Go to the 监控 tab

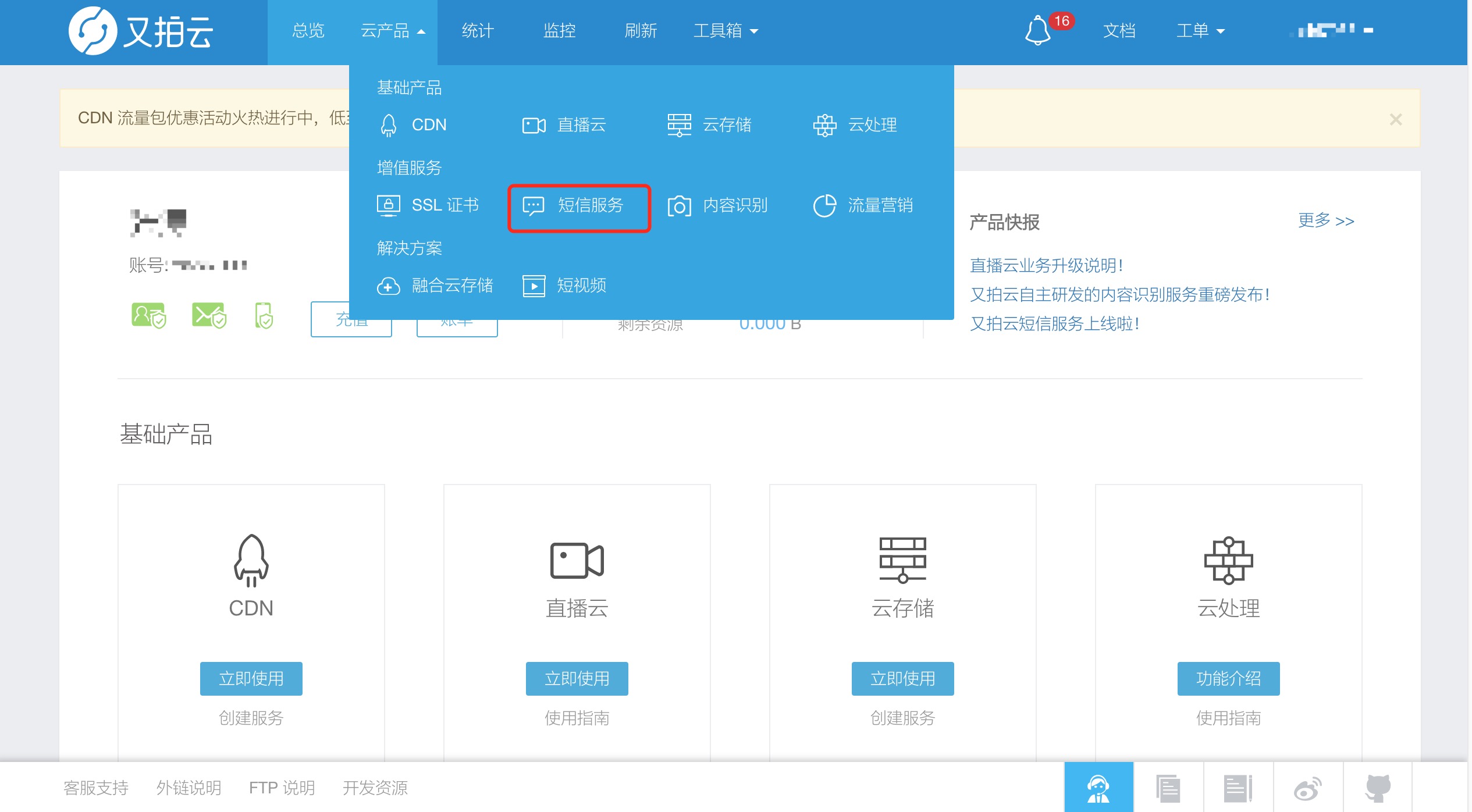coord(559,31)
